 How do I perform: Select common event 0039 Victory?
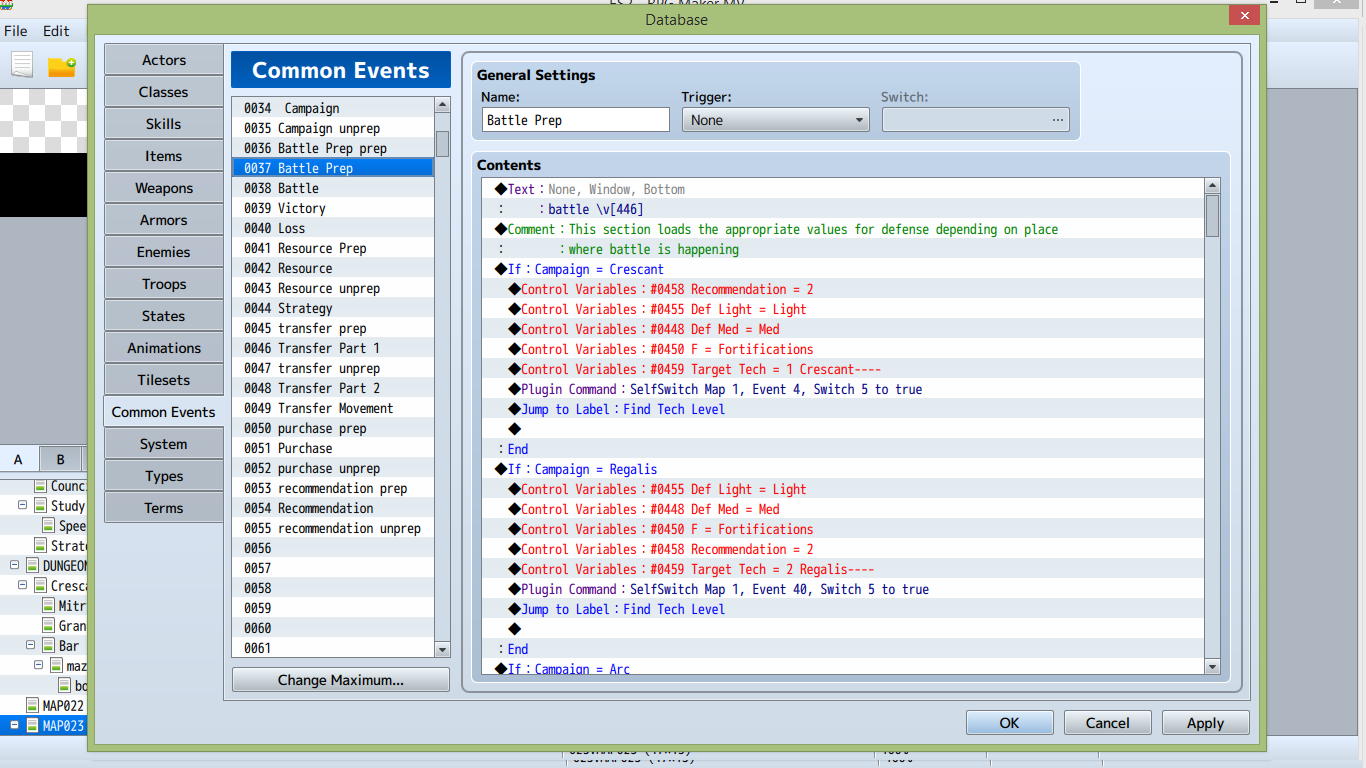[x=333, y=208]
